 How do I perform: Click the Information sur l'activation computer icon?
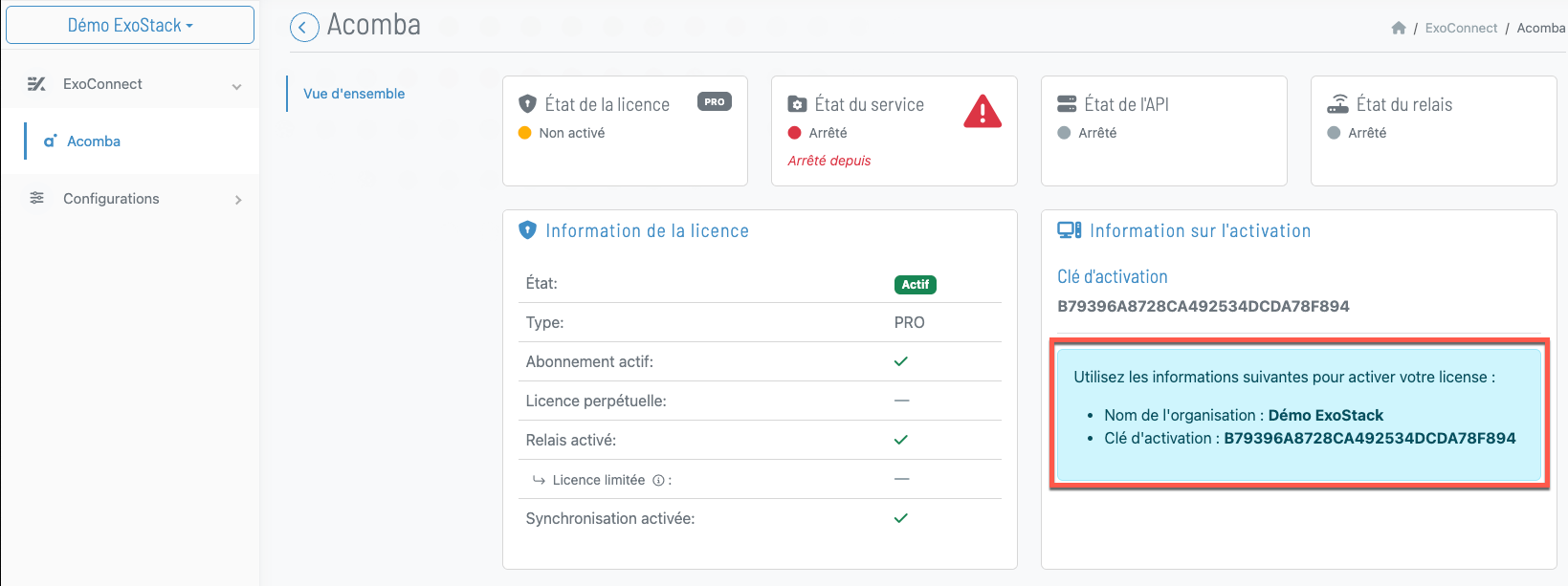click(x=1069, y=230)
